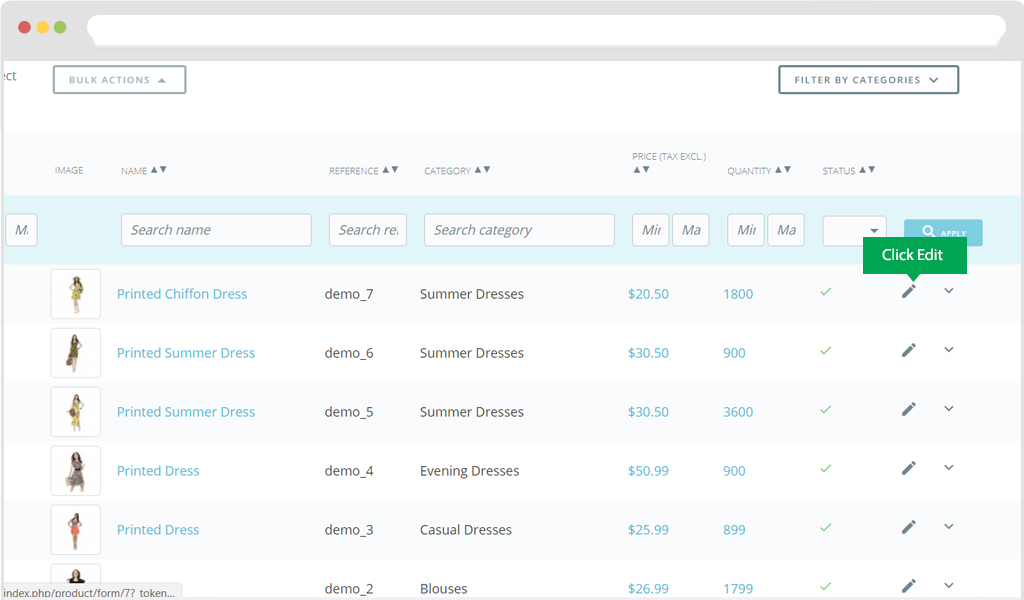The image size is (1024, 600).
Task: Click quantity 1800 of demo_7
Action: click(738, 294)
